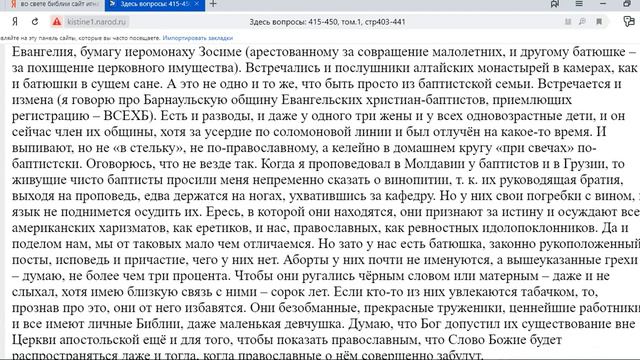Click the page title in the address bar

tap(327, 22)
